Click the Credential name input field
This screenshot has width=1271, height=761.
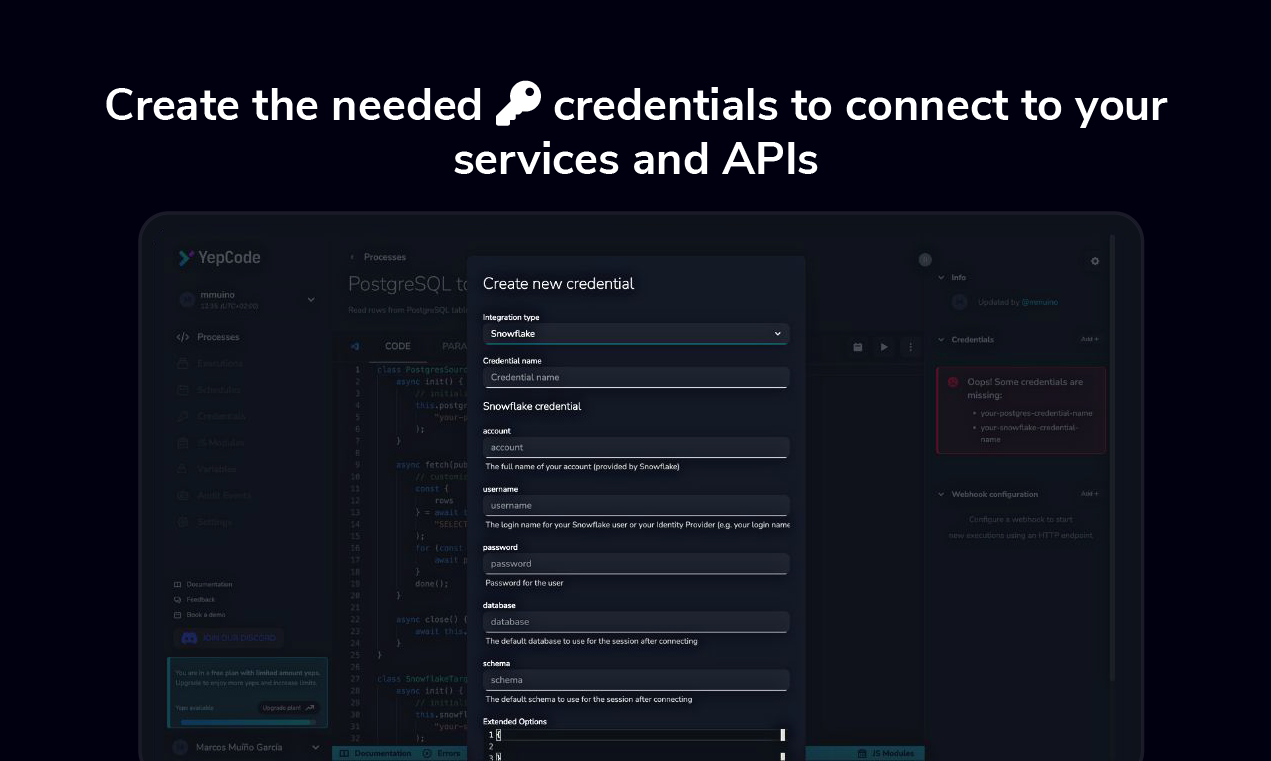click(636, 377)
